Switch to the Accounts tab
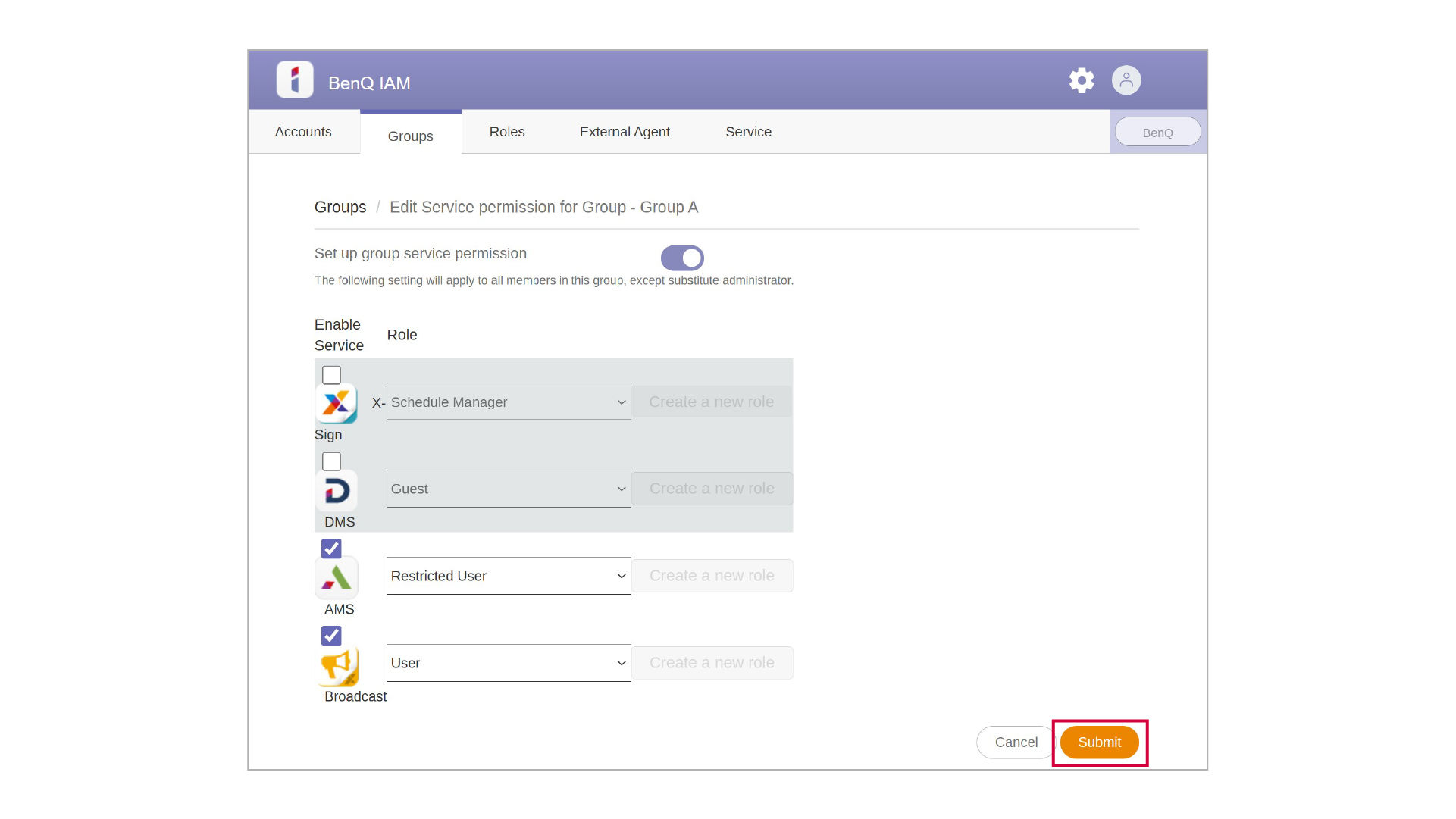1456x819 pixels. tap(303, 132)
